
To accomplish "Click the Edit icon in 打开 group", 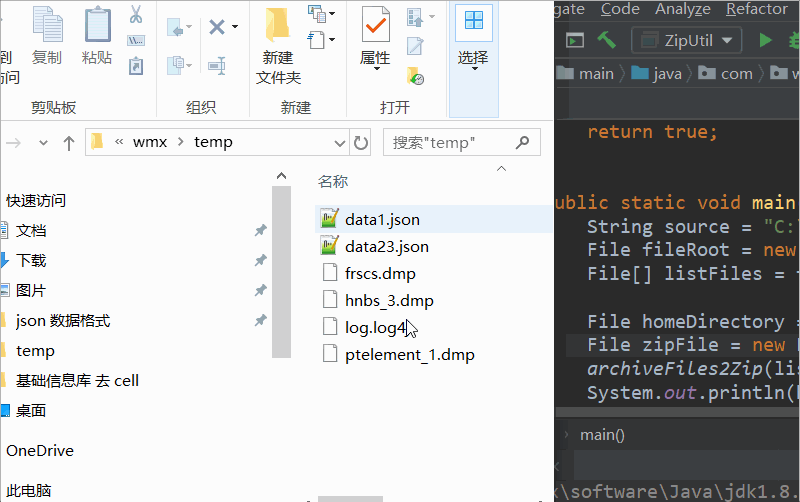I will point(415,46).
